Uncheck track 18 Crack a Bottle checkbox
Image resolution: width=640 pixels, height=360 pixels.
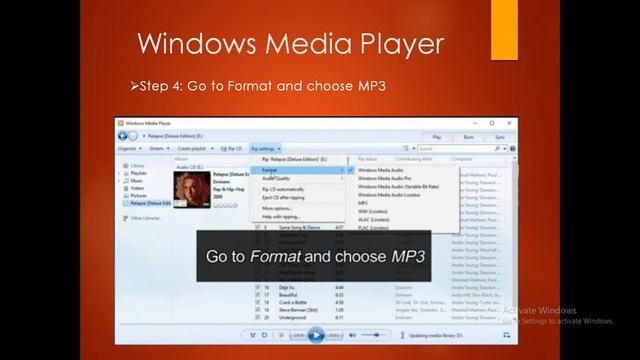[x=257, y=302]
